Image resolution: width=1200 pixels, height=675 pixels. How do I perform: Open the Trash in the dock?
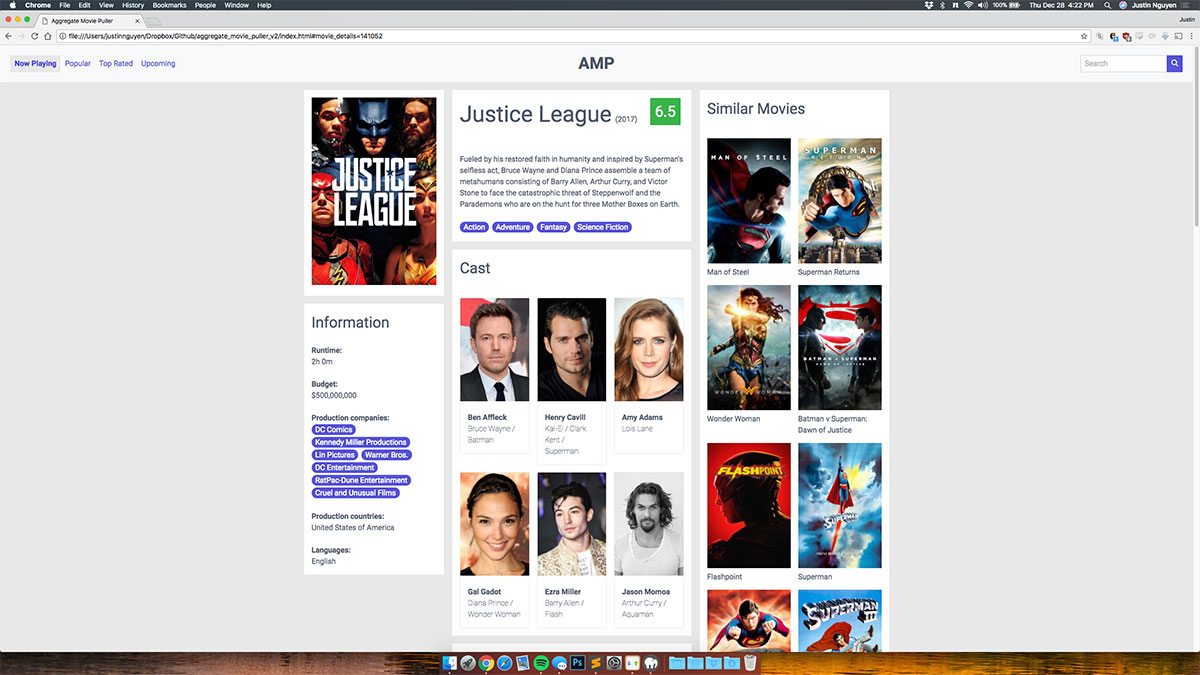(750, 662)
